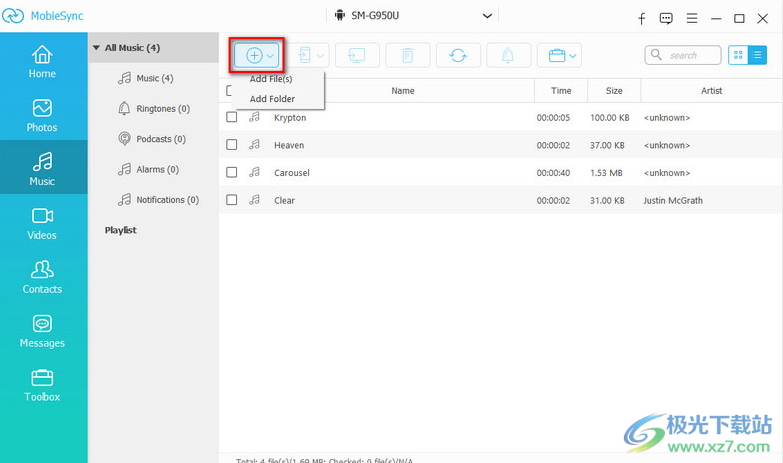Sort by the Artist column header
This screenshot has width=783, height=463.
[x=711, y=91]
